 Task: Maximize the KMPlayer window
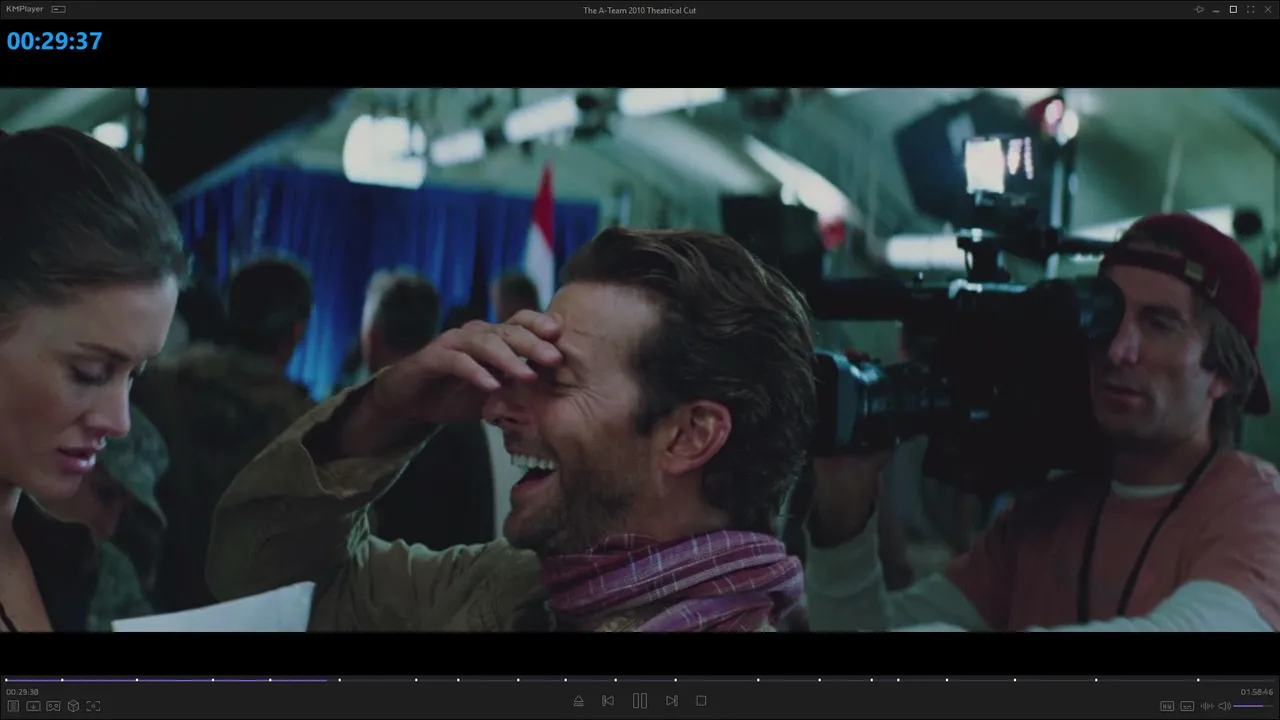coord(1233,9)
